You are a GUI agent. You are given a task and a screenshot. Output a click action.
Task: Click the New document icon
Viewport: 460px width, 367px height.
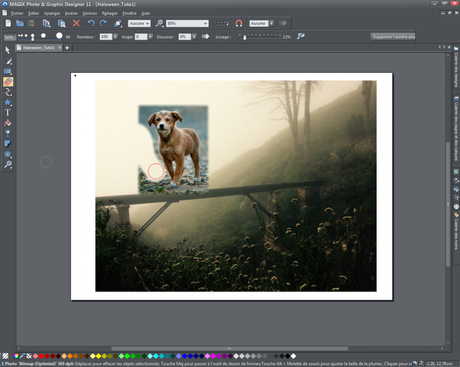pyautogui.click(x=8, y=23)
